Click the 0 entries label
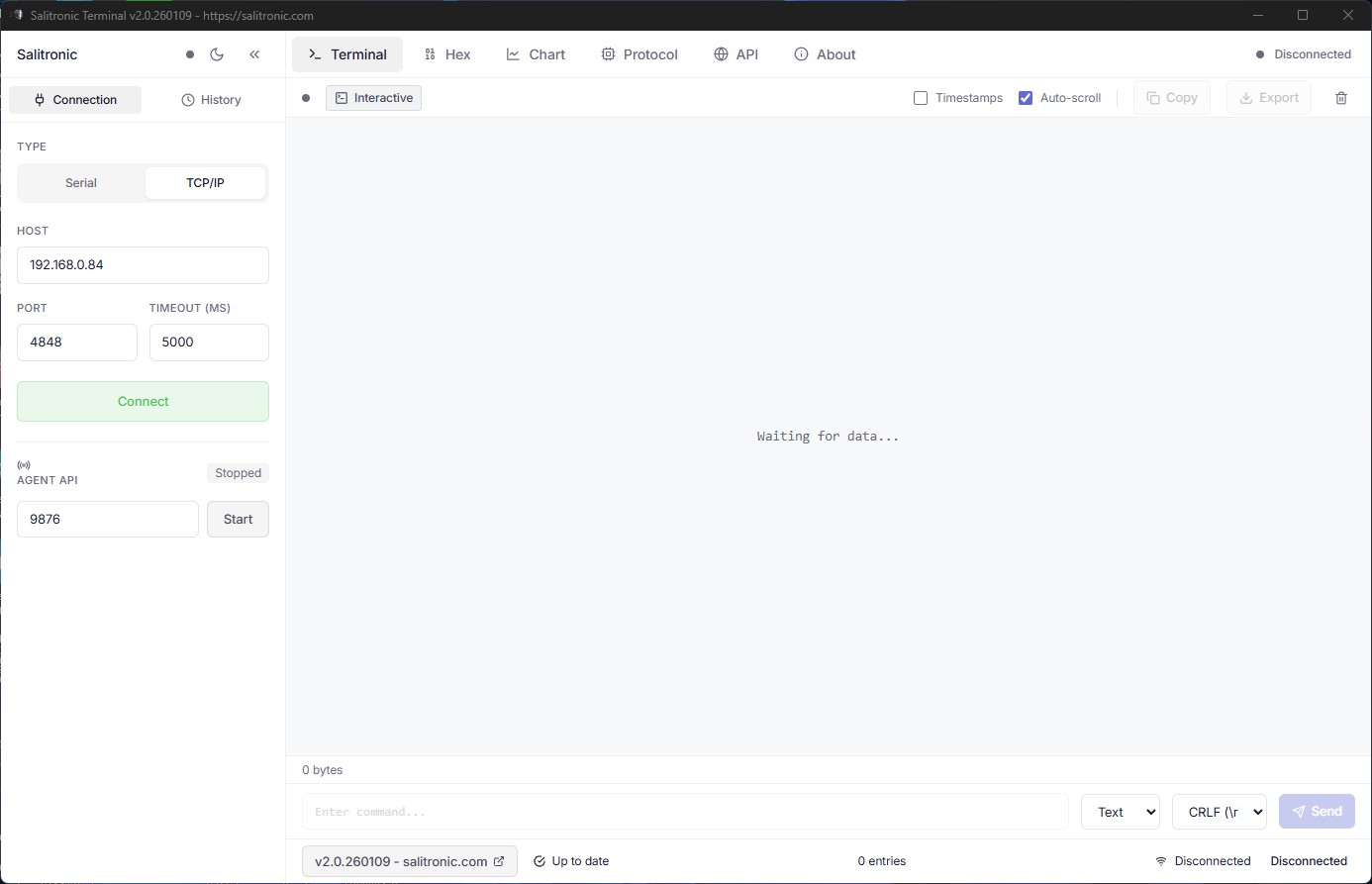1372x884 pixels. coord(882,861)
